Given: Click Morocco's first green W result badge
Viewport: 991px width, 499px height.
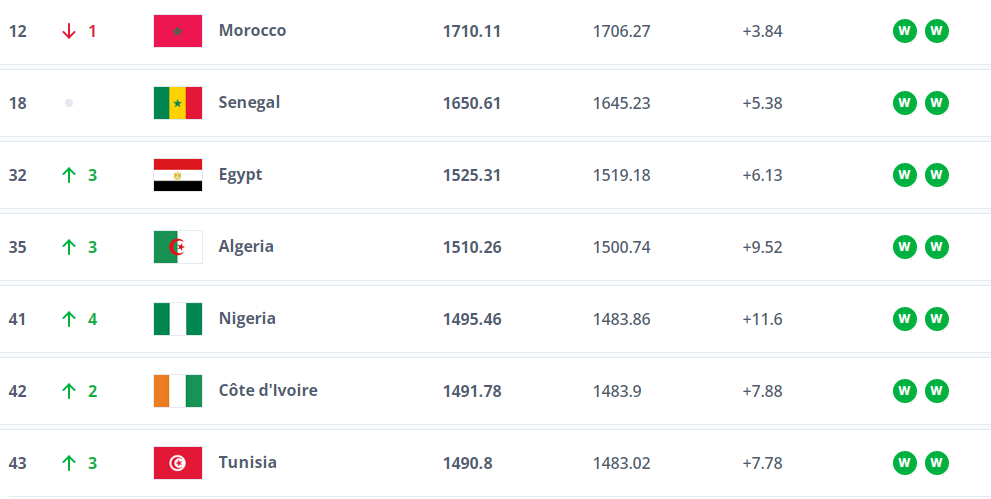Looking at the screenshot, I should (904, 31).
